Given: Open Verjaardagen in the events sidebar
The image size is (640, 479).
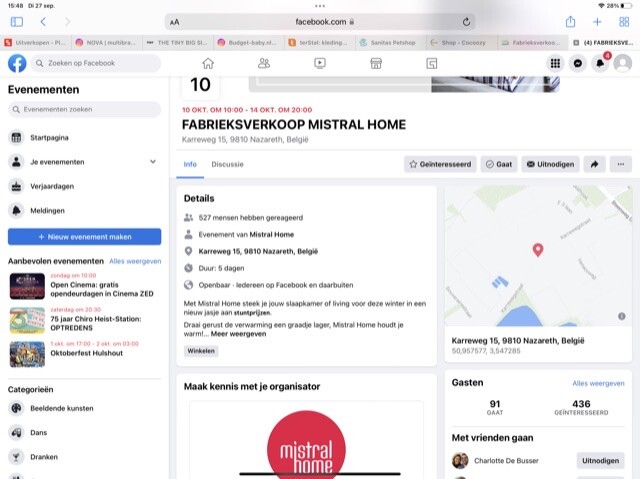Looking at the screenshot, I should [x=84, y=186].
